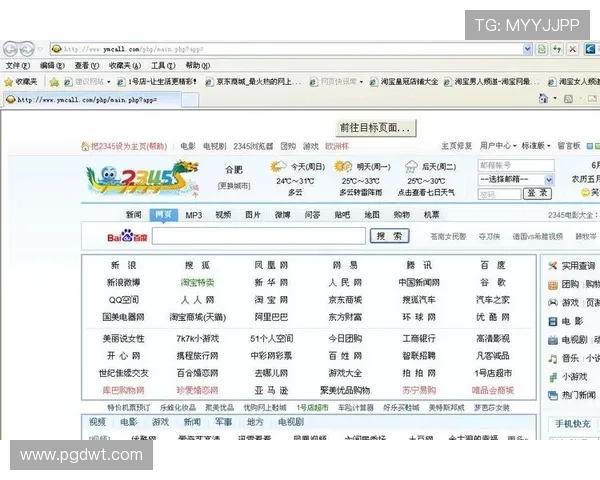Click tomorrow's sunny weather icon 明天(周一)
Image resolution: width=600 pixels, height=480 pixels.
pos(342,167)
